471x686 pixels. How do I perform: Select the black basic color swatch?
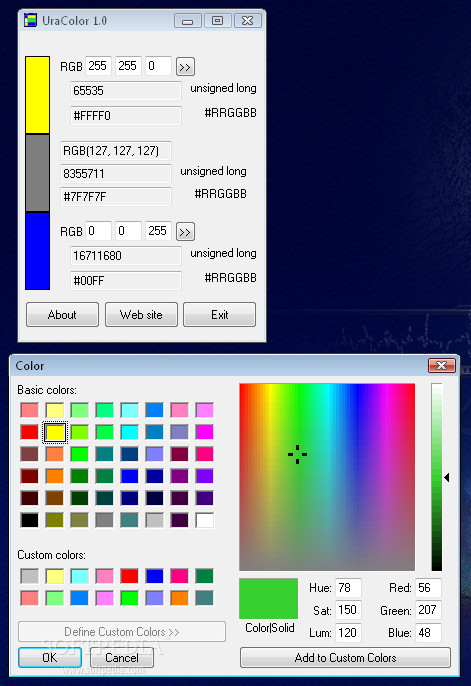click(30, 520)
